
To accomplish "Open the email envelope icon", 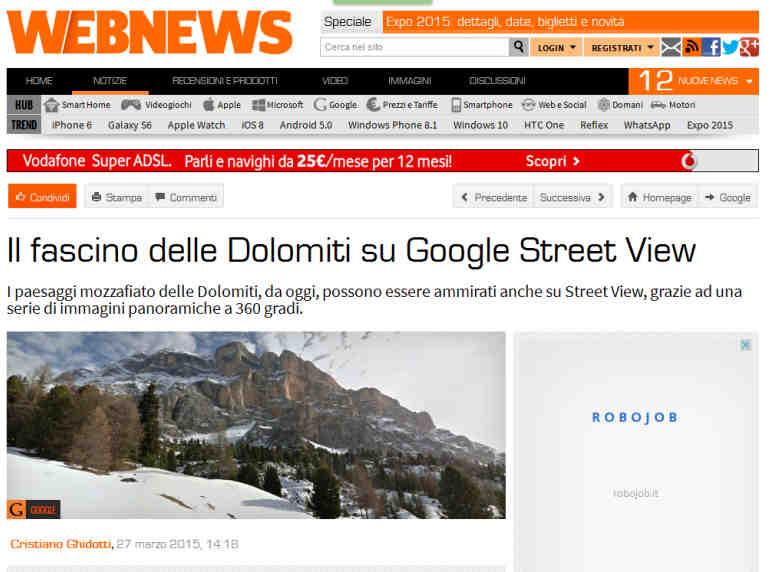I will pos(671,47).
